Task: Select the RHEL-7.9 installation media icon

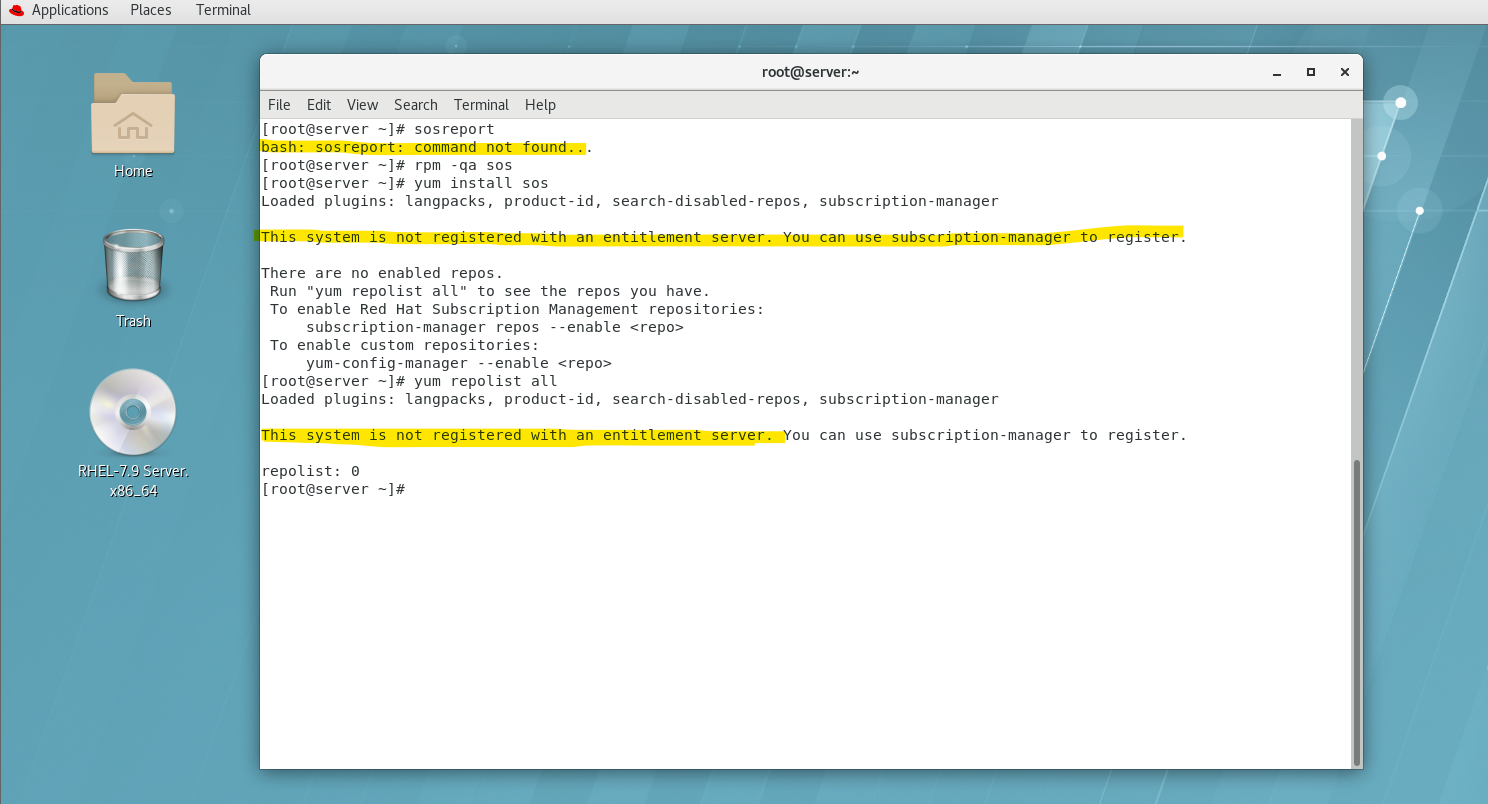Action: click(x=133, y=412)
